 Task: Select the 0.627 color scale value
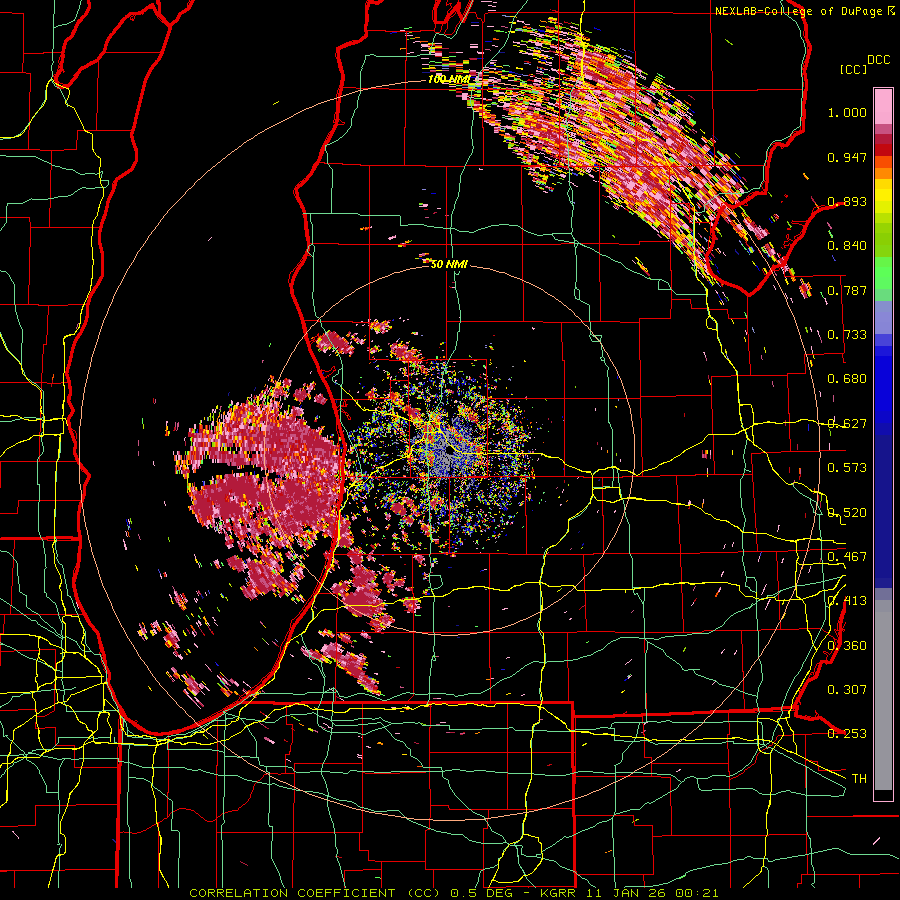coord(847,424)
